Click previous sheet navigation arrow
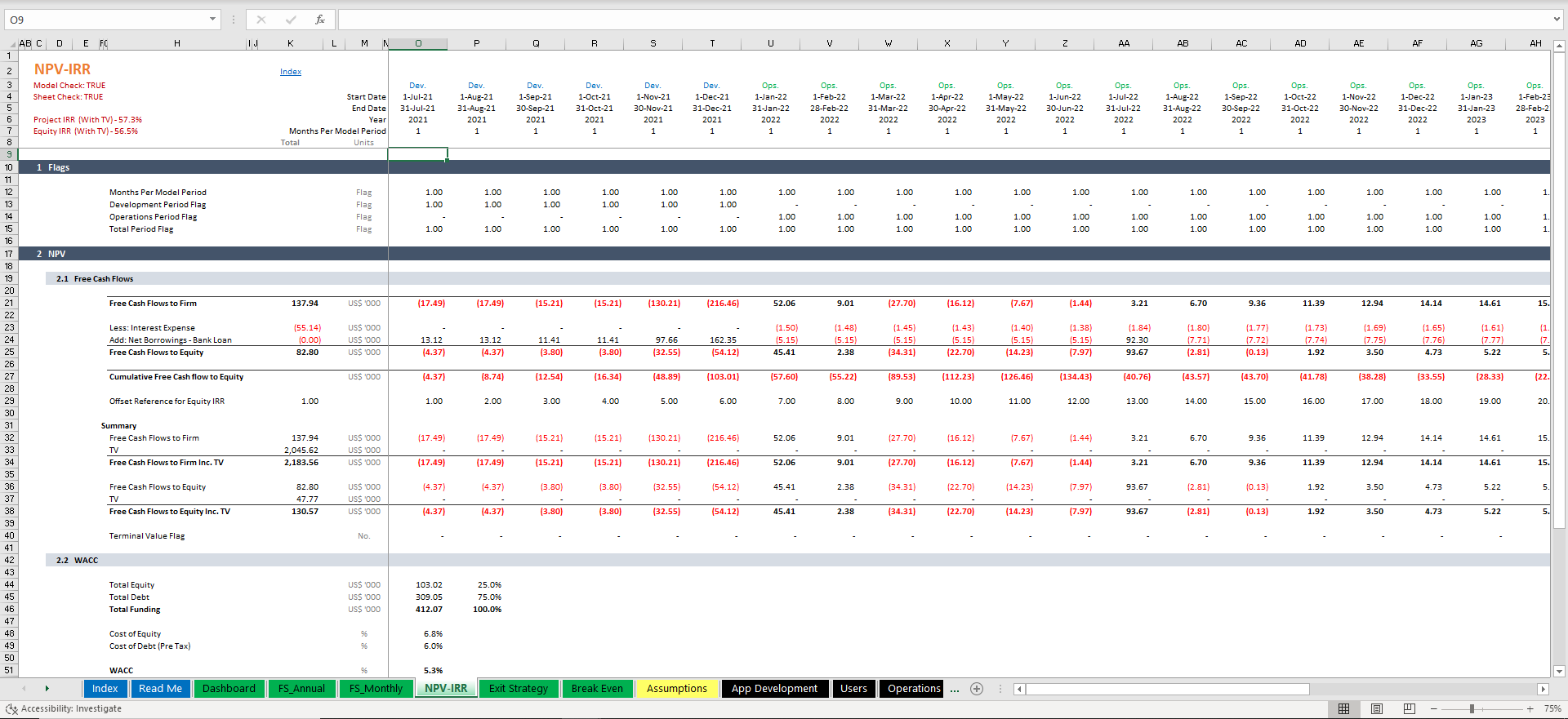This screenshot has width=1568, height=719. tap(24, 689)
